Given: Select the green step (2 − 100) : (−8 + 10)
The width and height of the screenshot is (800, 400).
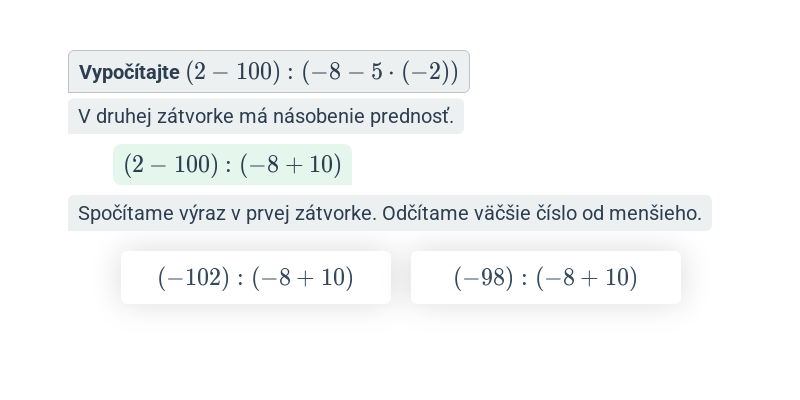Looking at the screenshot, I should [x=232, y=164].
